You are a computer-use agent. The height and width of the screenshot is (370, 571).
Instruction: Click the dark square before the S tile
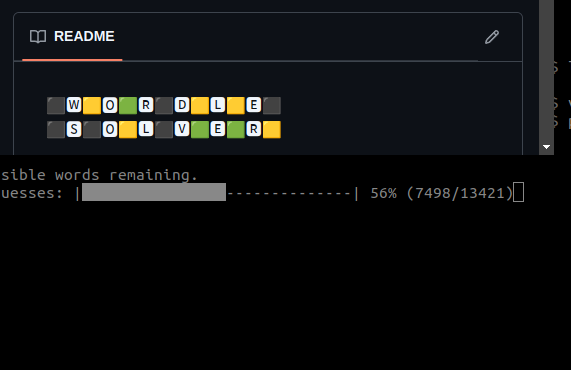pyautogui.click(x=56, y=129)
